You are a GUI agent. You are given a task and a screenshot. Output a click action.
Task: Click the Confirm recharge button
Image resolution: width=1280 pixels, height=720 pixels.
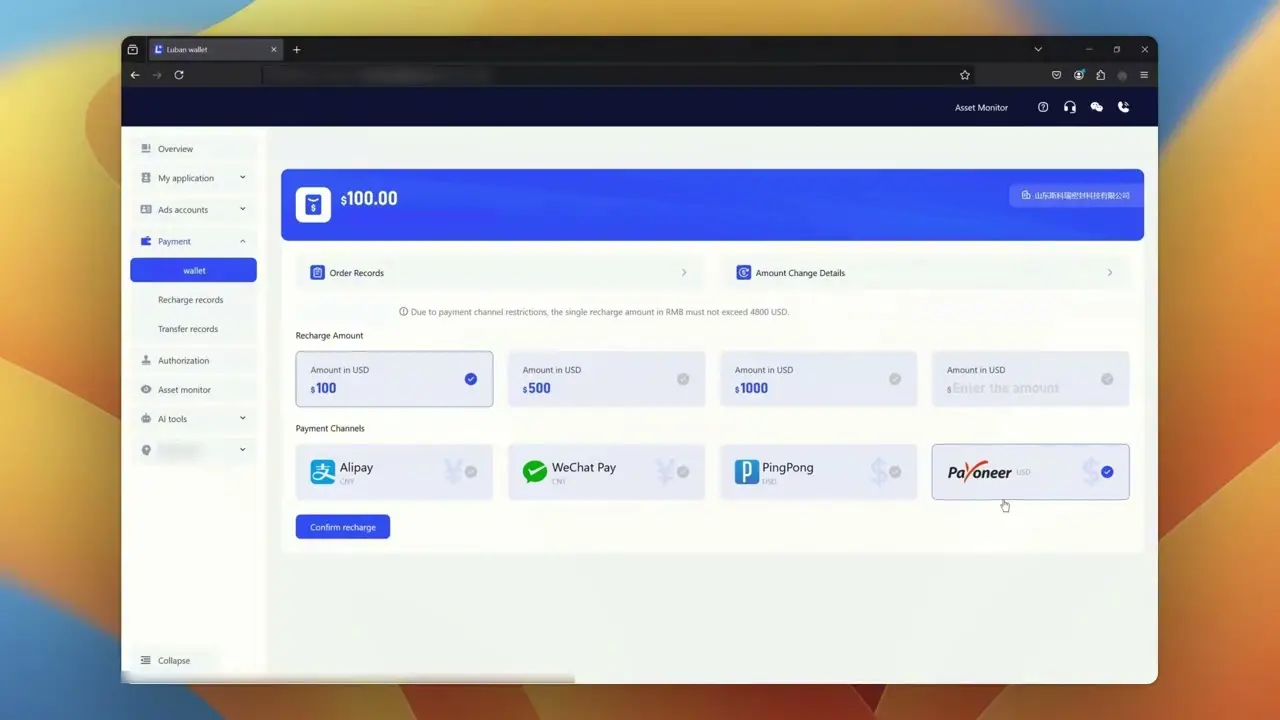pyautogui.click(x=342, y=527)
